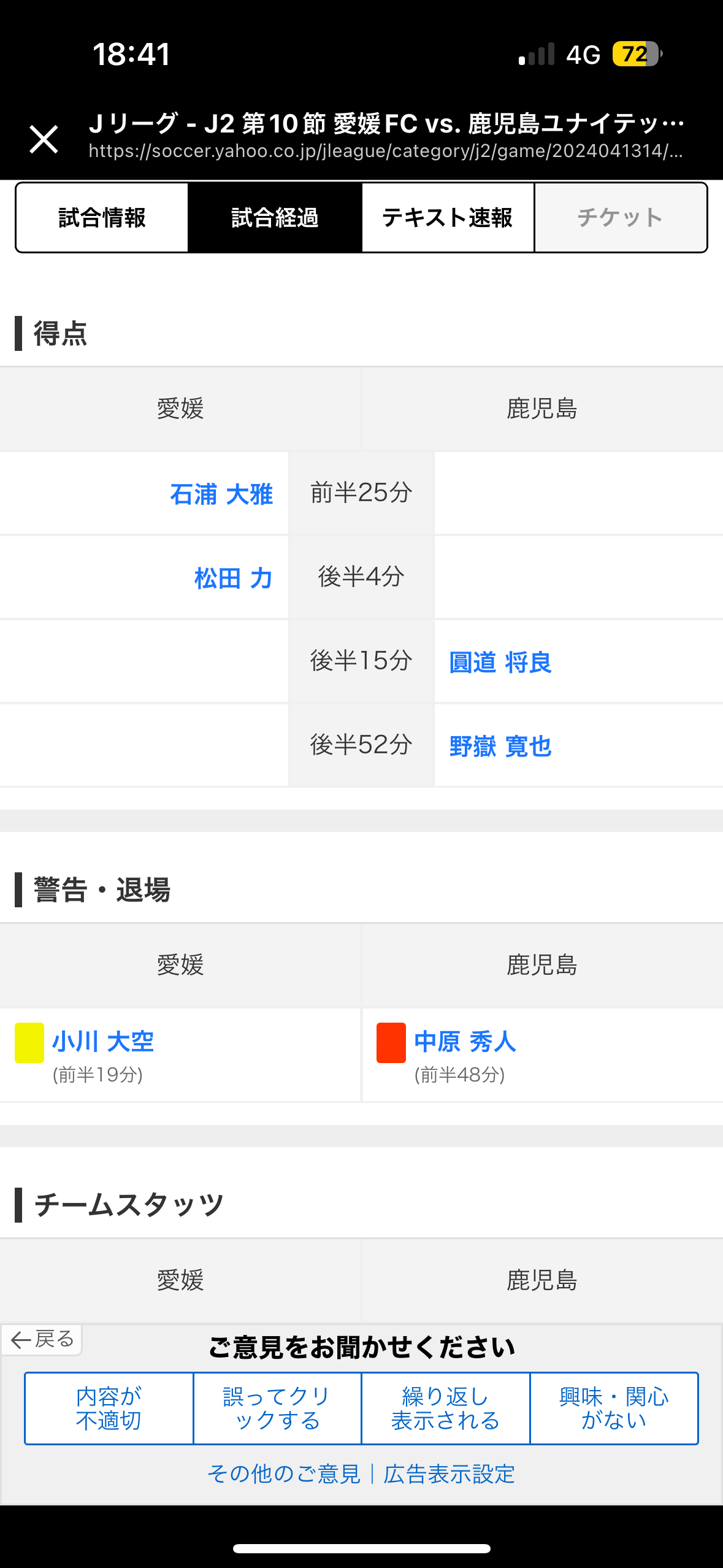Open the チケット tab
The image size is (723, 1568).
621,218
